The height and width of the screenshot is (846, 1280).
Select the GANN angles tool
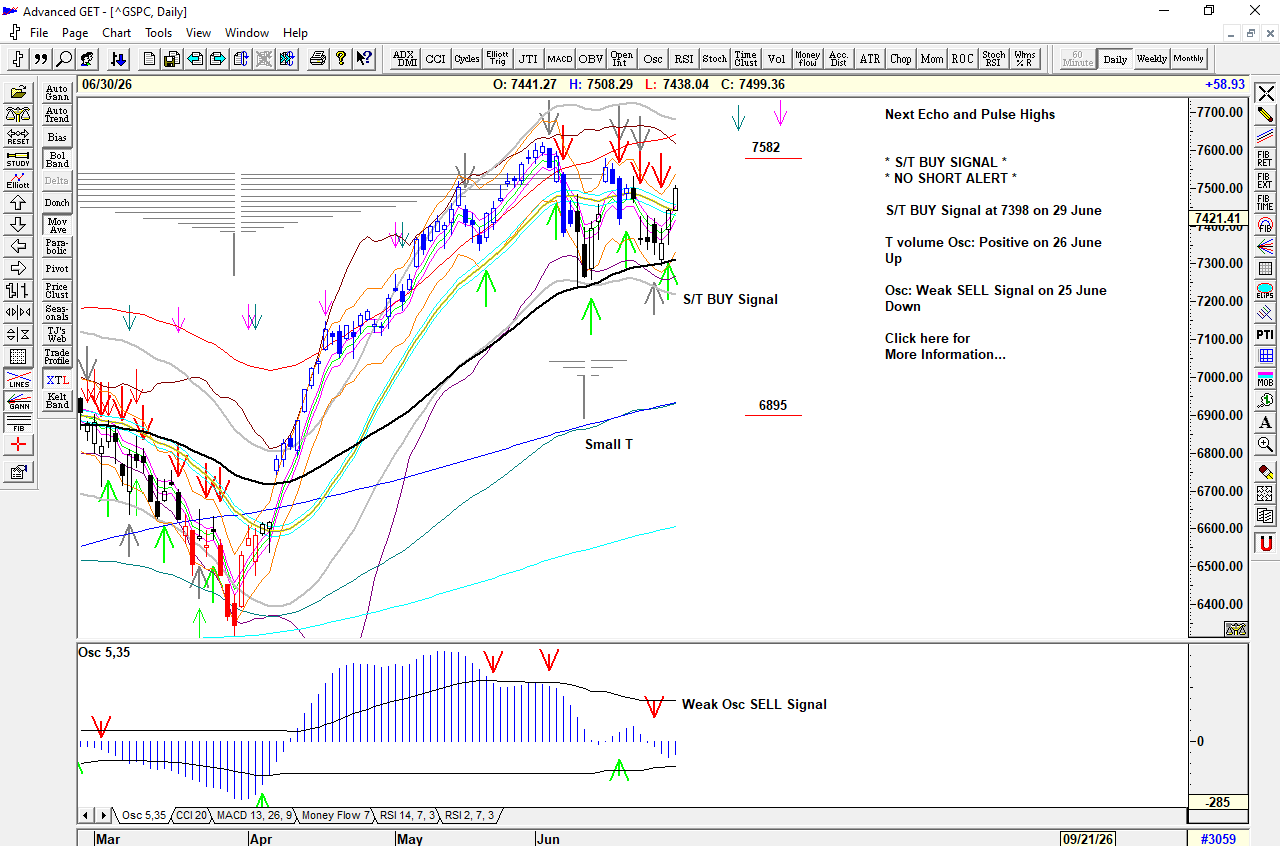tap(18, 402)
